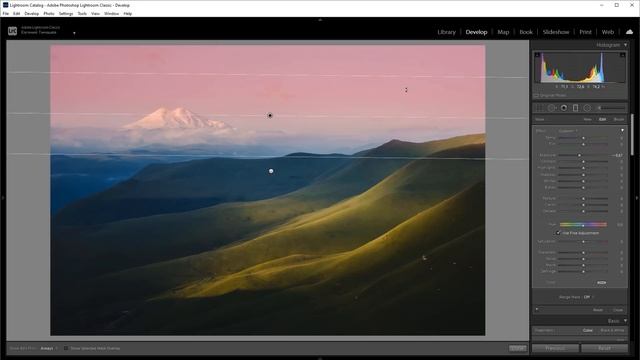
Task: Open the Window menu
Action: [111, 13]
